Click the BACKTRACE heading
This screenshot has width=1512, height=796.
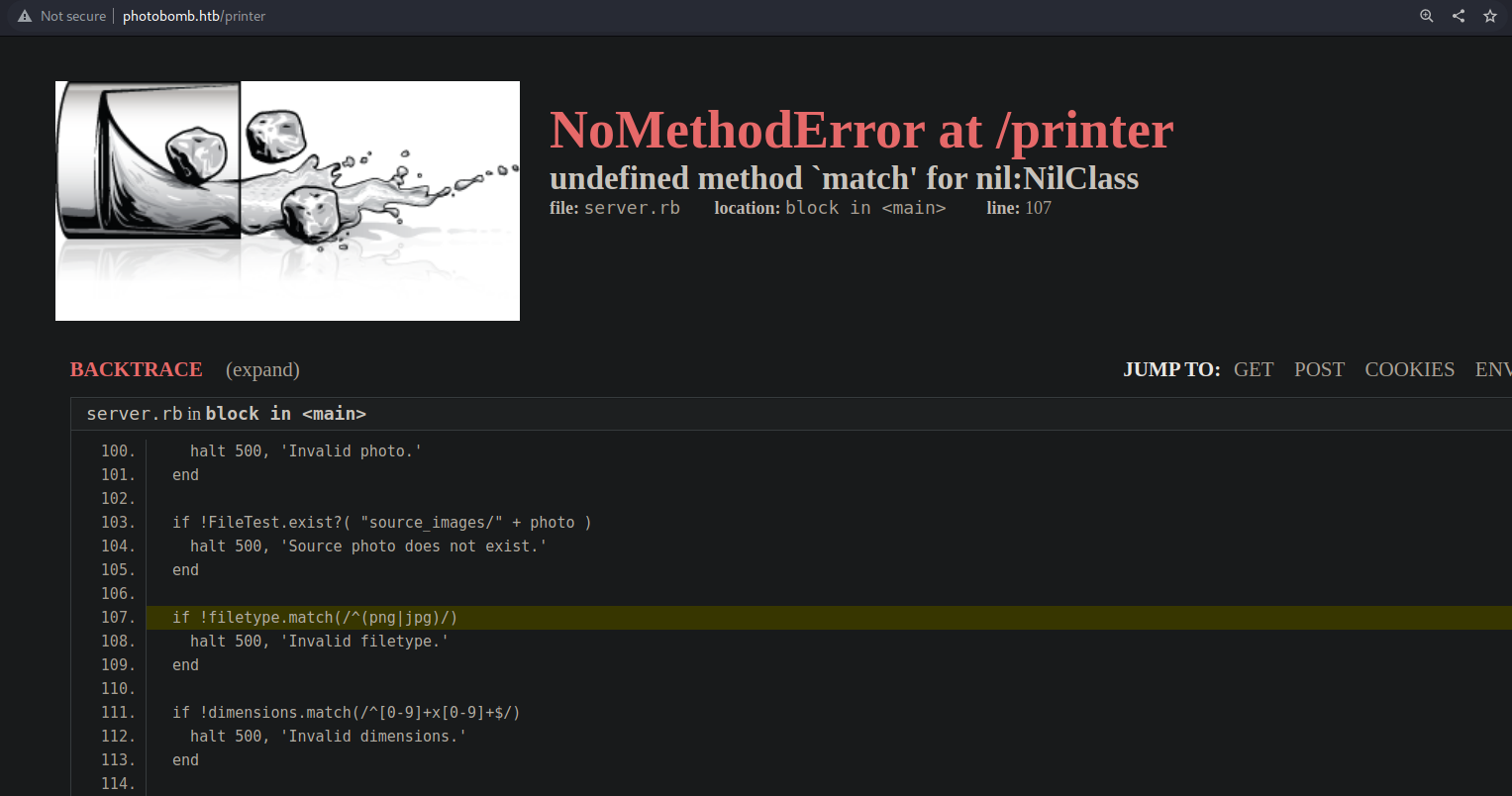click(136, 369)
